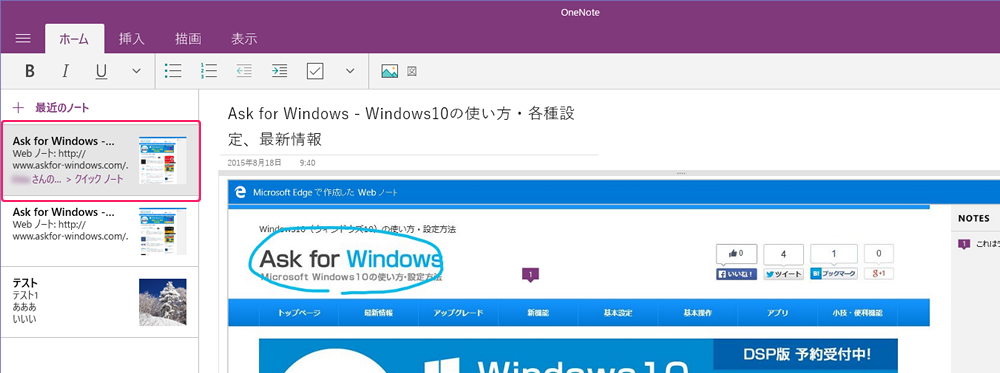Expand more font formatting options
The width and height of the screenshot is (1000, 373).
click(136, 71)
